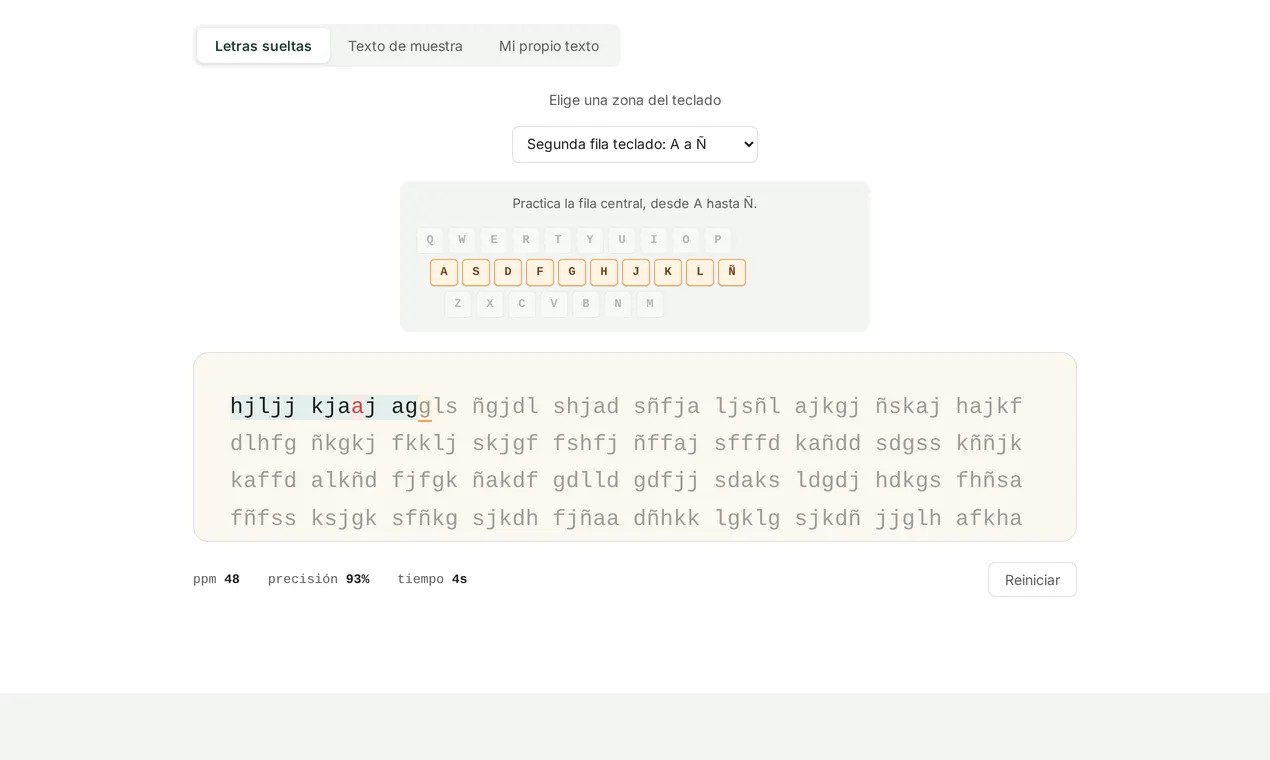
Task: Click the W key on keyboard diagram
Action: [x=462, y=240]
